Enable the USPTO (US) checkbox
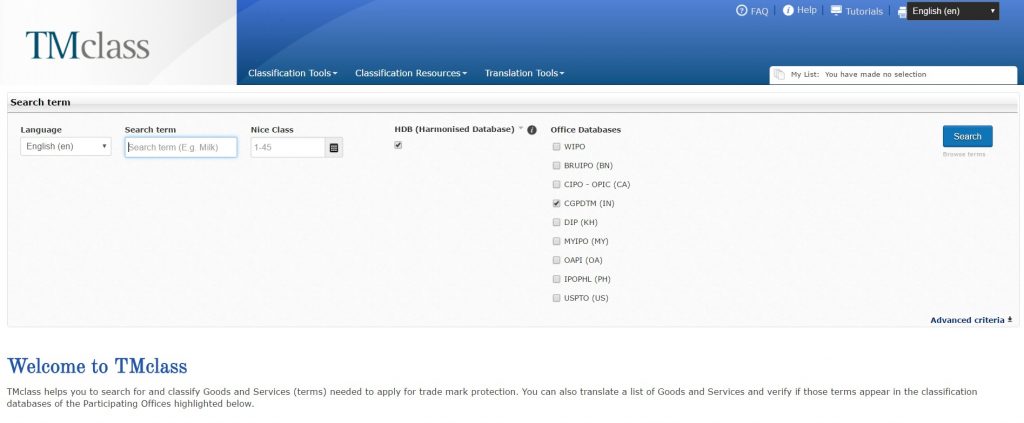 tap(557, 298)
